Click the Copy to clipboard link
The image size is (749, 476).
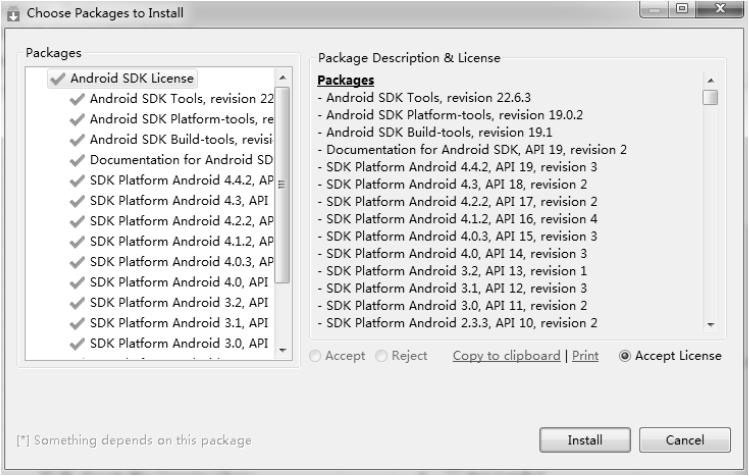pyautogui.click(x=506, y=356)
